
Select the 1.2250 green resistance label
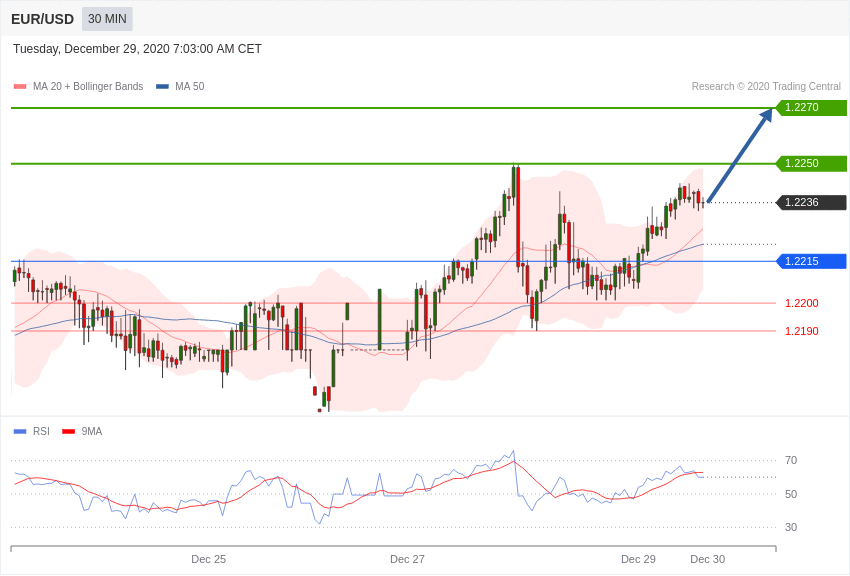(x=811, y=163)
